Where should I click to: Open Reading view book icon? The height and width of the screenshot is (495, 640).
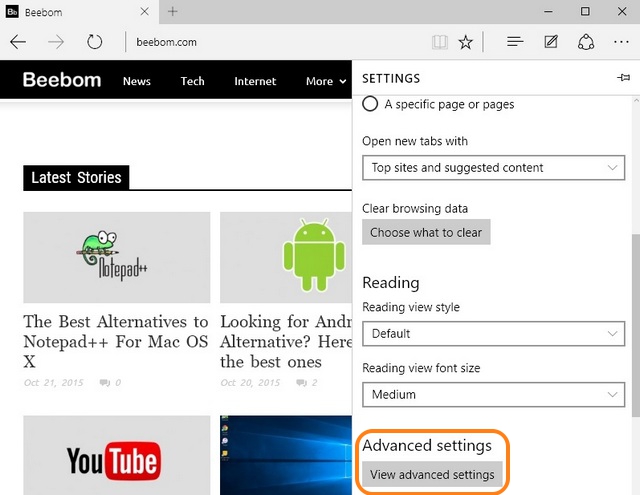439,42
